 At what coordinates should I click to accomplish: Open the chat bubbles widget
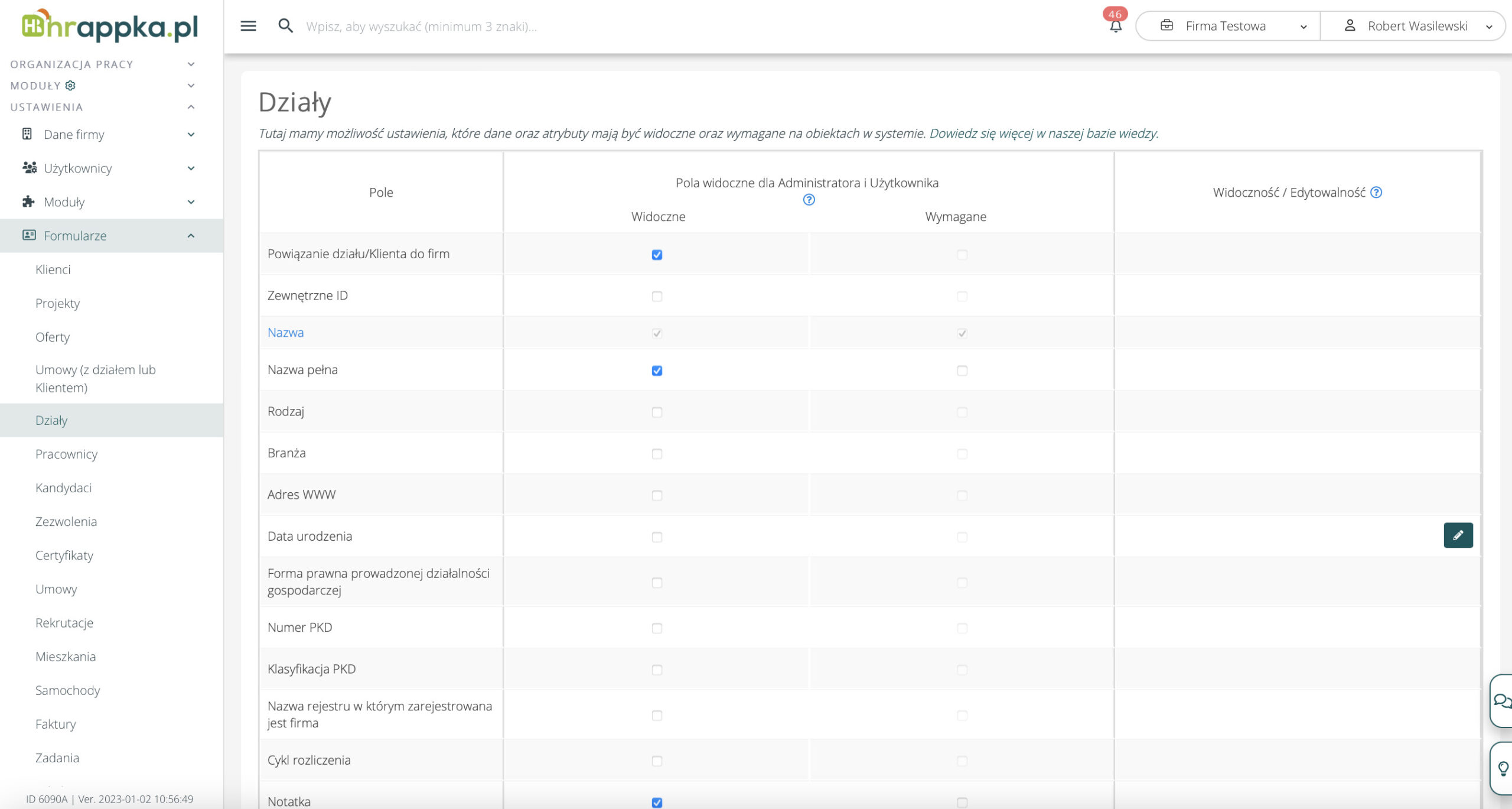point(1502,701)
